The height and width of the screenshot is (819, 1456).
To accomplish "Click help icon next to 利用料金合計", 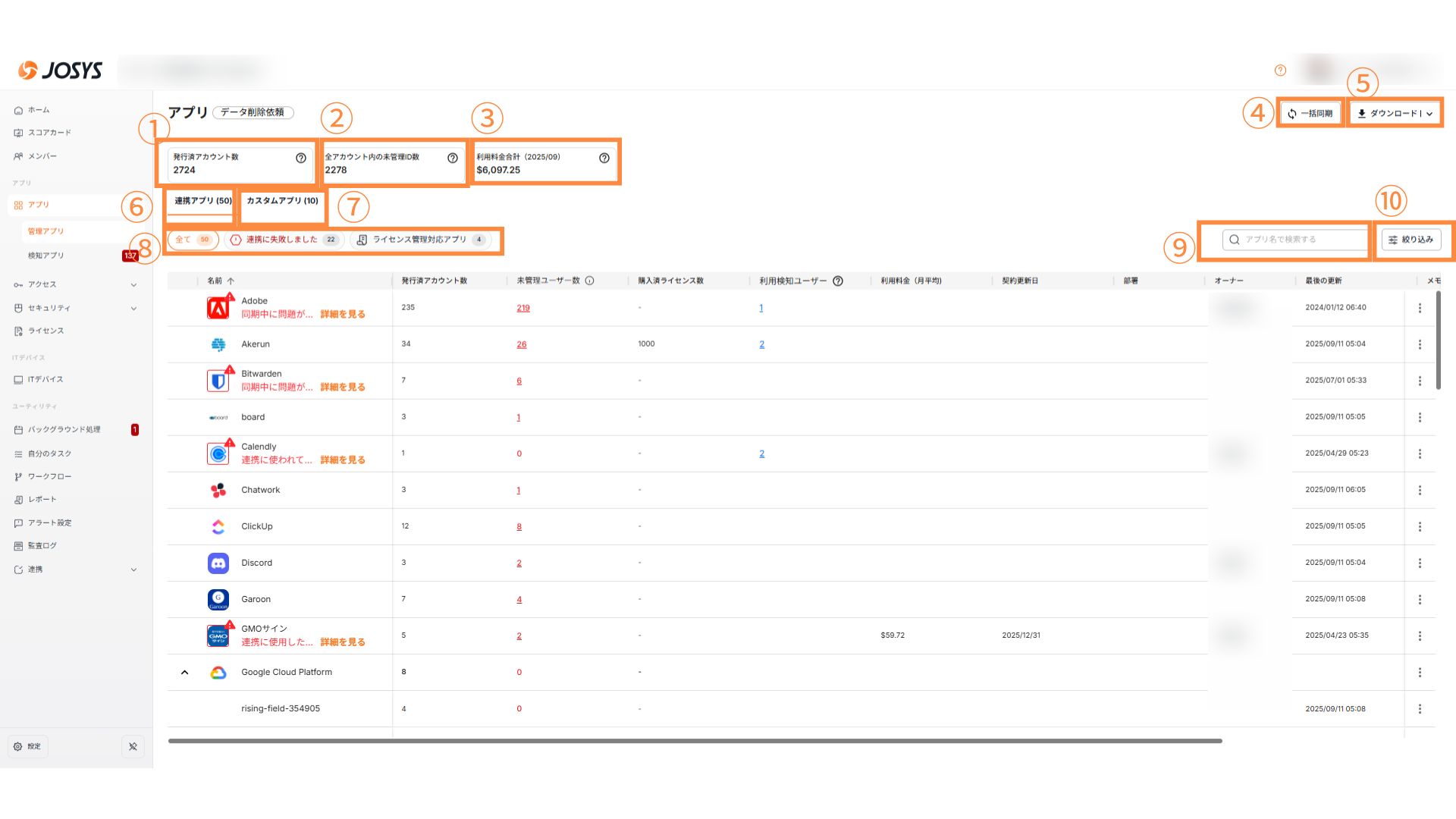I will click(x=604, y=158).
